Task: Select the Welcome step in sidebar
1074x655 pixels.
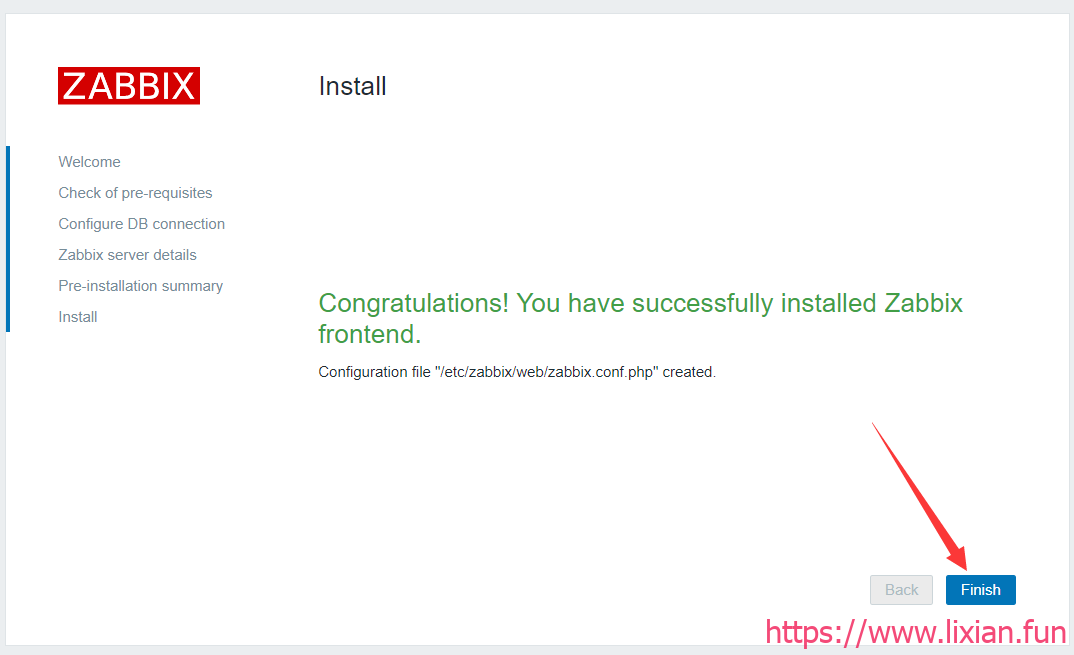Action: pyautogui.click(x=89, y=162)
